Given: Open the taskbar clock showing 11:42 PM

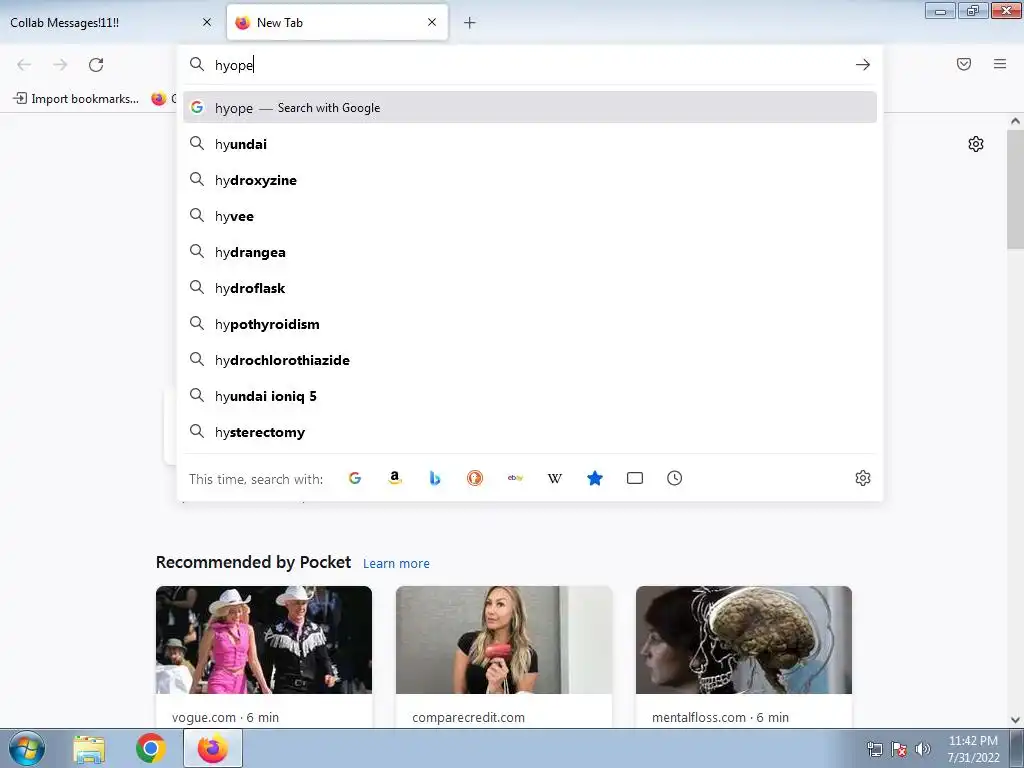Looking at the screenshot, I should 973,749.
